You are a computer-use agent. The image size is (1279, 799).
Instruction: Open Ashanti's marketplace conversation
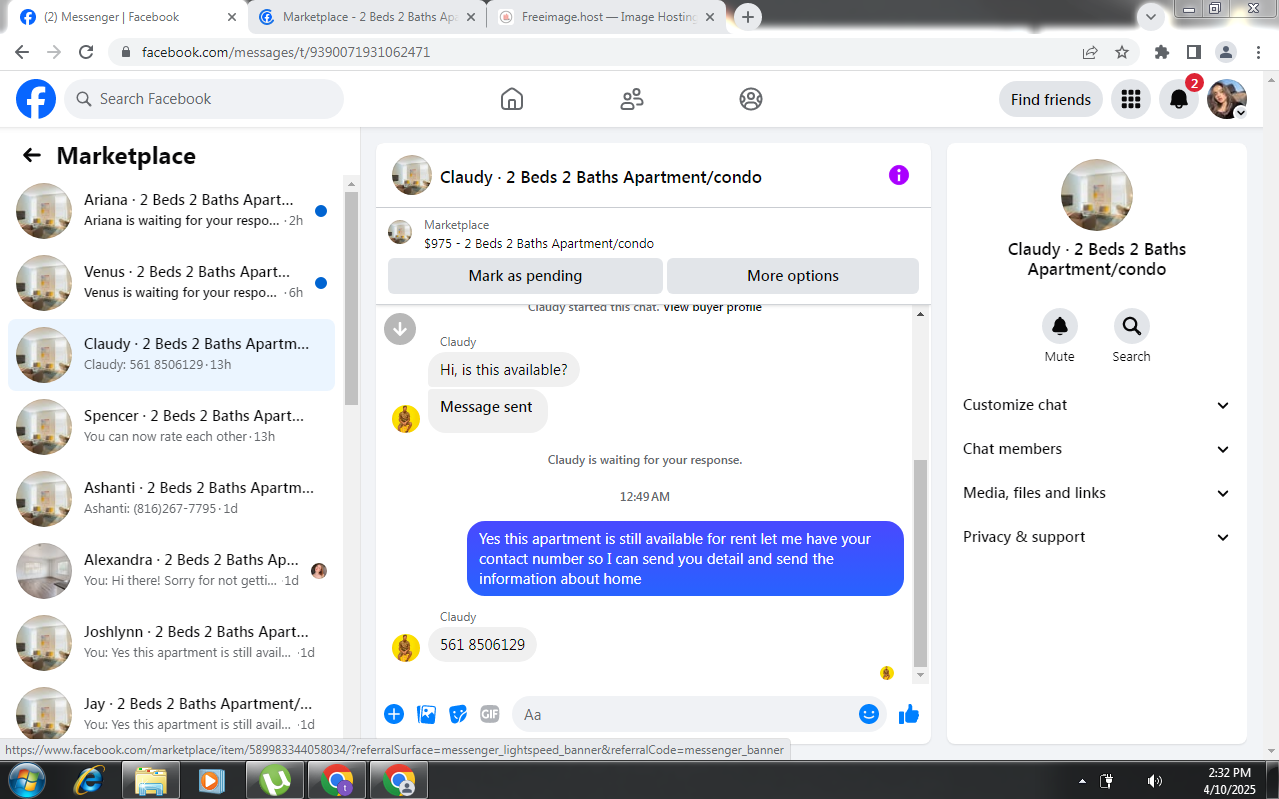(172, 499)
